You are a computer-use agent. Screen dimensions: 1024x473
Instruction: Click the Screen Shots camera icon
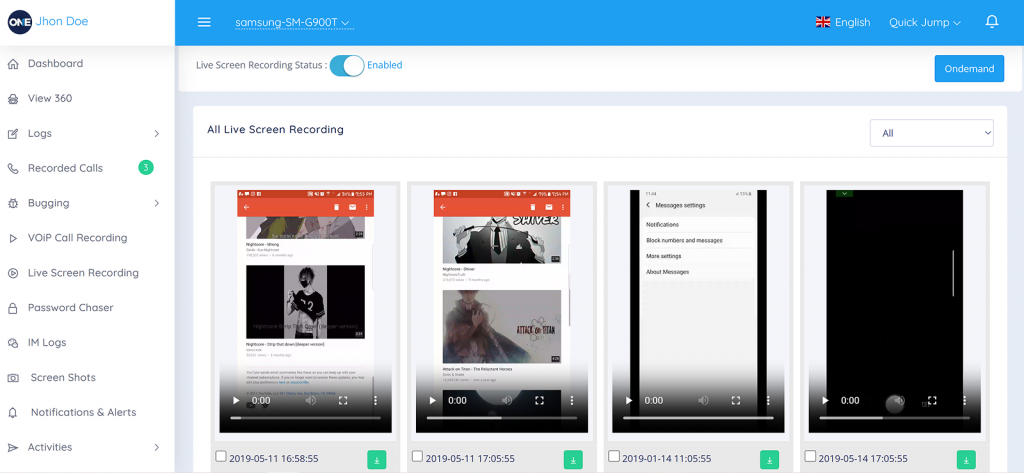12,378
